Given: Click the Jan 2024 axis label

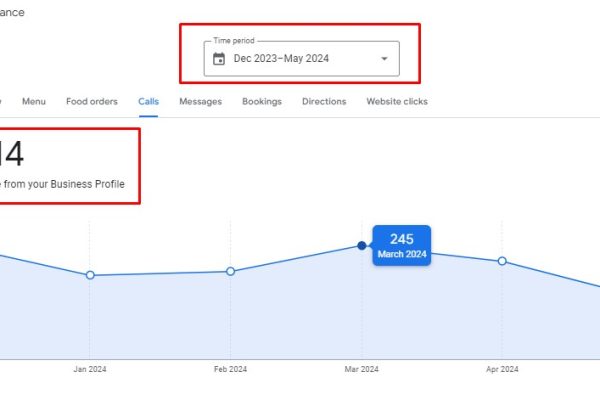Looking at the screenshot, I should coord(90,369).
